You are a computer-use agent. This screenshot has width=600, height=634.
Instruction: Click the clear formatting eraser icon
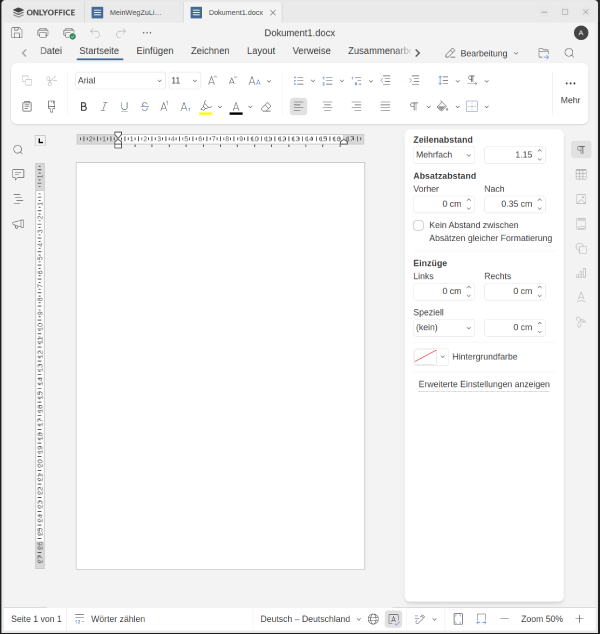pyautogui.click(x=266, y=106)
